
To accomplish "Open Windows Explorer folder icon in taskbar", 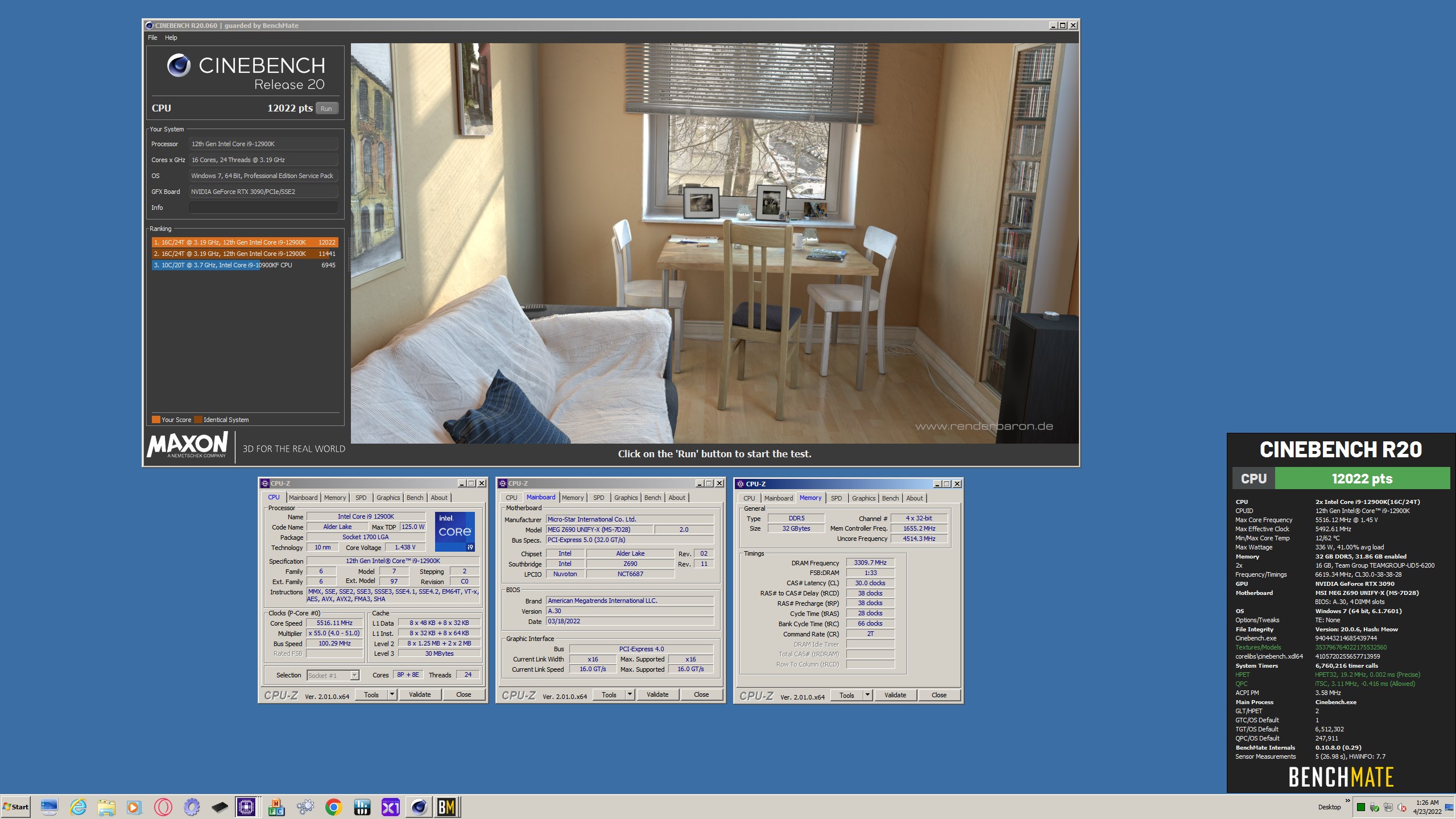I will point(106,806).
